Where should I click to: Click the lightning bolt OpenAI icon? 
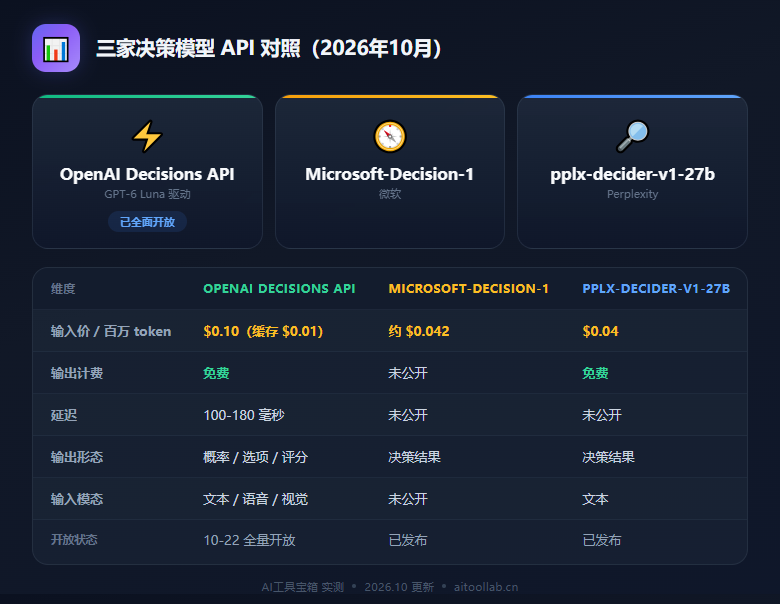tap(147, 136)
